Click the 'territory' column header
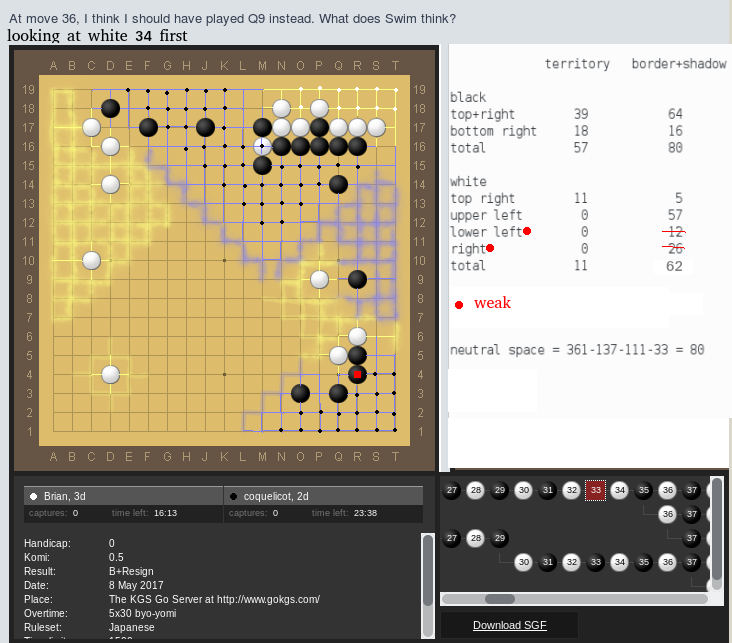The width and height of the screenshot is (732, 643). 577,64
